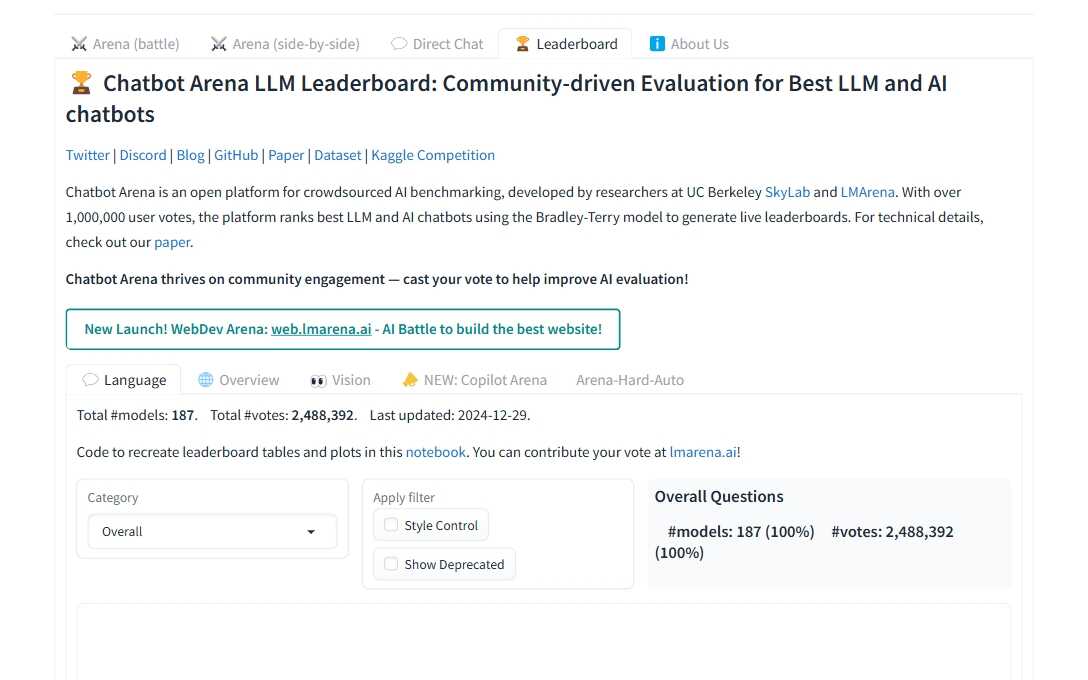Visit the Kaggle Competition link
The height and width of the screenshot is (680, 1088).
[433, 155]
